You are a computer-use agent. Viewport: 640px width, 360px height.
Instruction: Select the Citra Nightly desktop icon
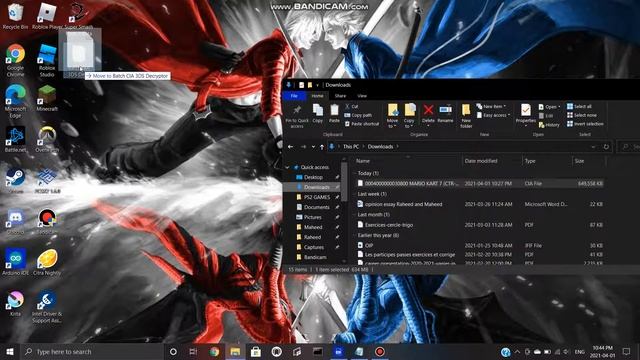47,262
